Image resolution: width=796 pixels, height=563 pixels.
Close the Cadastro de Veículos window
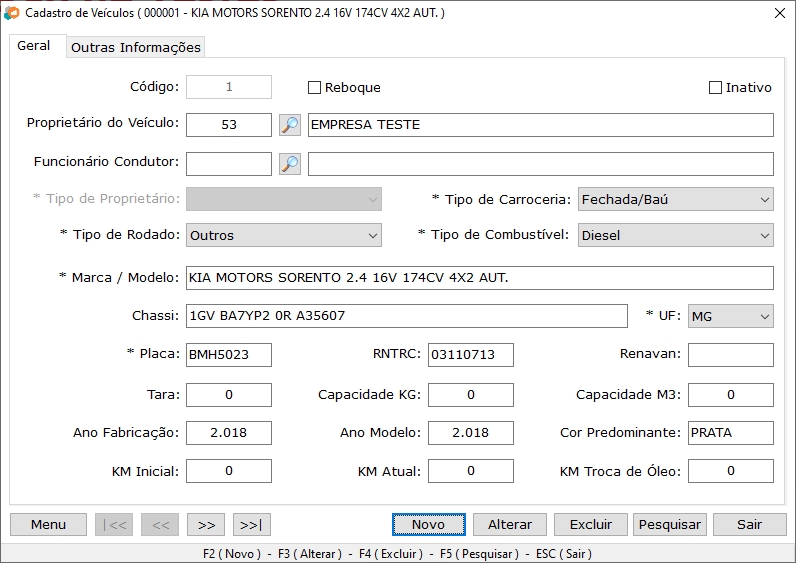tap(779, 13)
